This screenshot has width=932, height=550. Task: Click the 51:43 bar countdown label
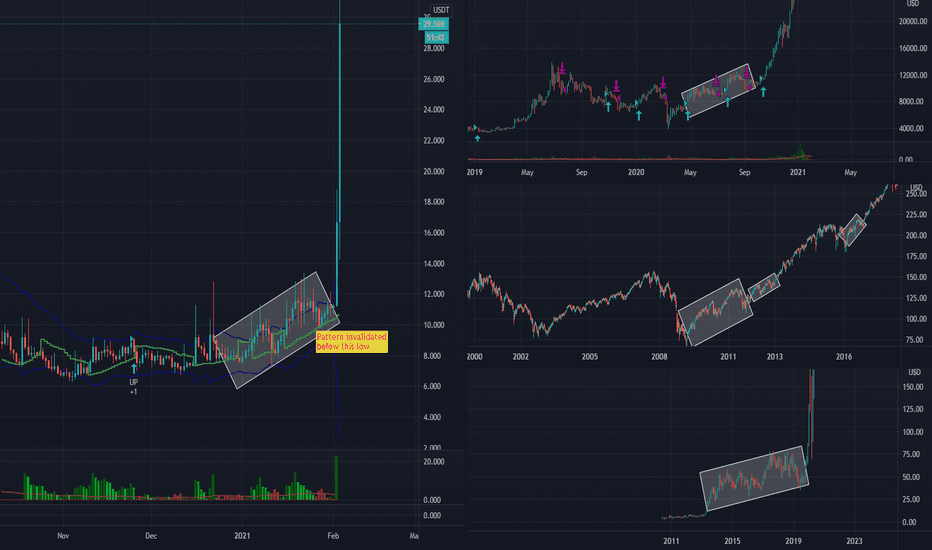pos(437,37)
